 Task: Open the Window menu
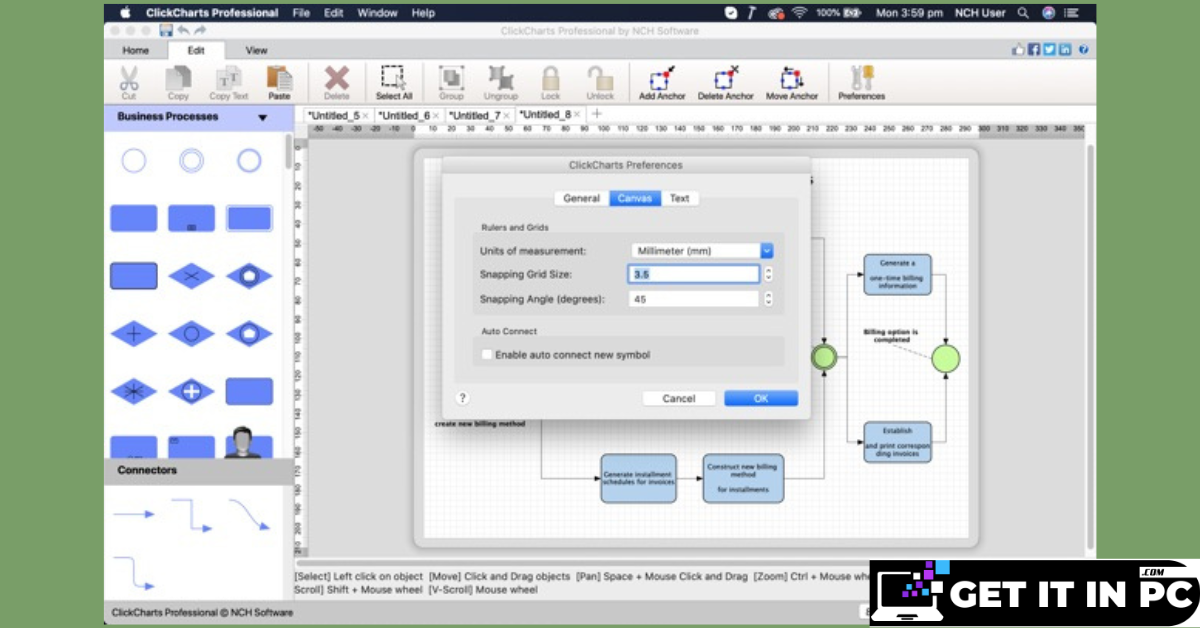[377, 13]
